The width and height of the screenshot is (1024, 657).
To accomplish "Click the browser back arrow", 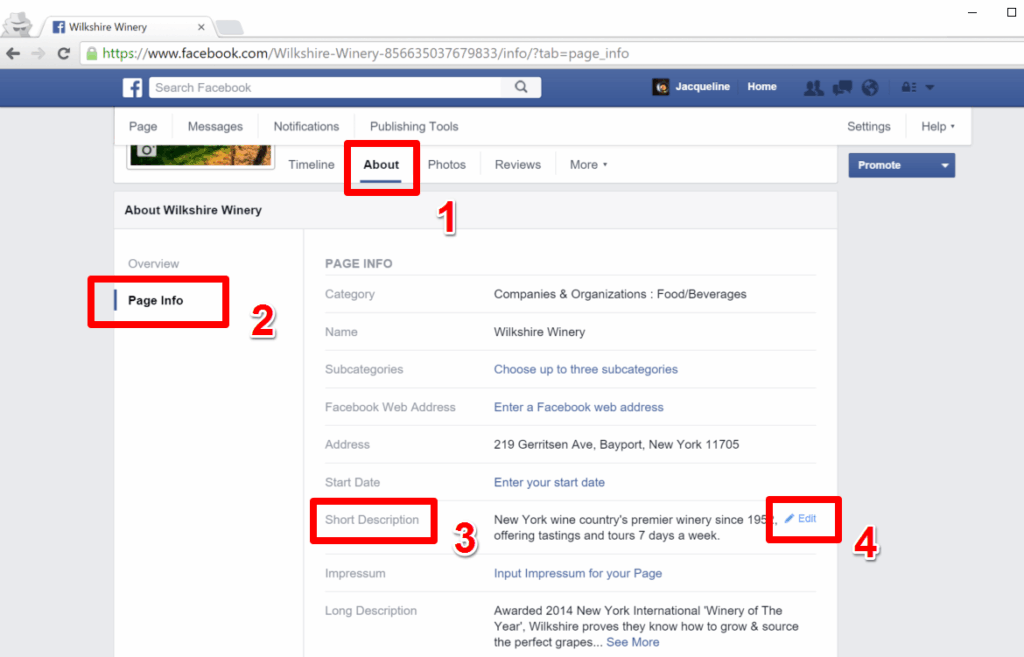I will 13,54.
